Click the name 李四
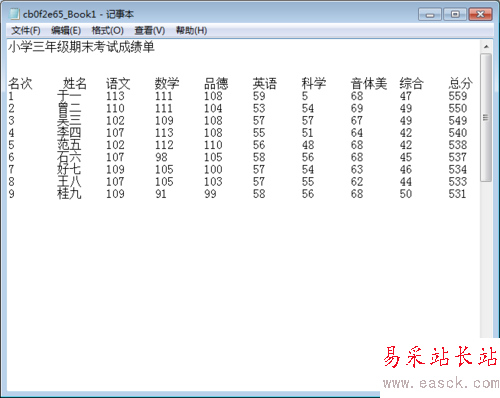Screen dimensions: 500x398 (x=69, y=133)
